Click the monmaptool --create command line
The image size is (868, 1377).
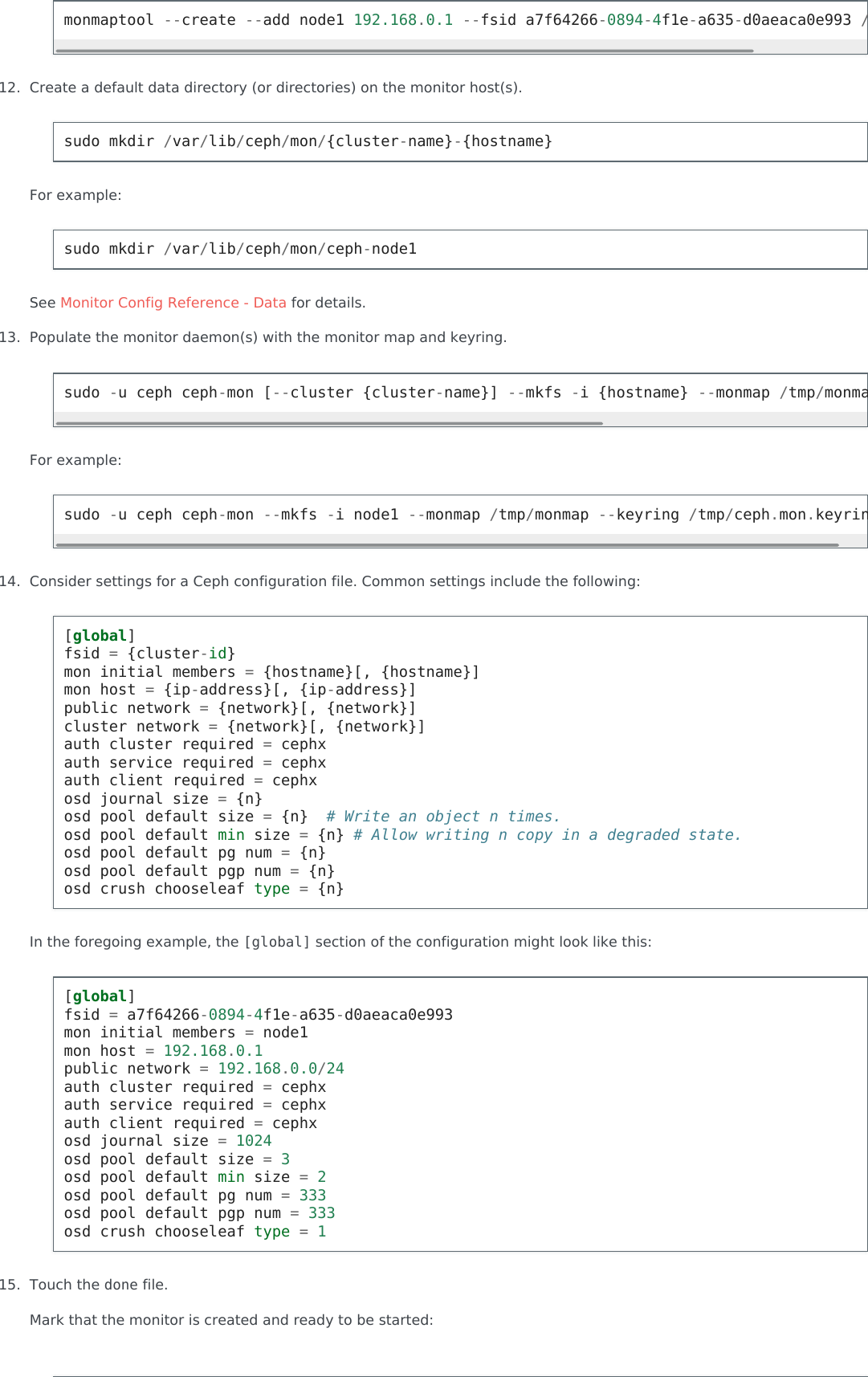(466, 20)
